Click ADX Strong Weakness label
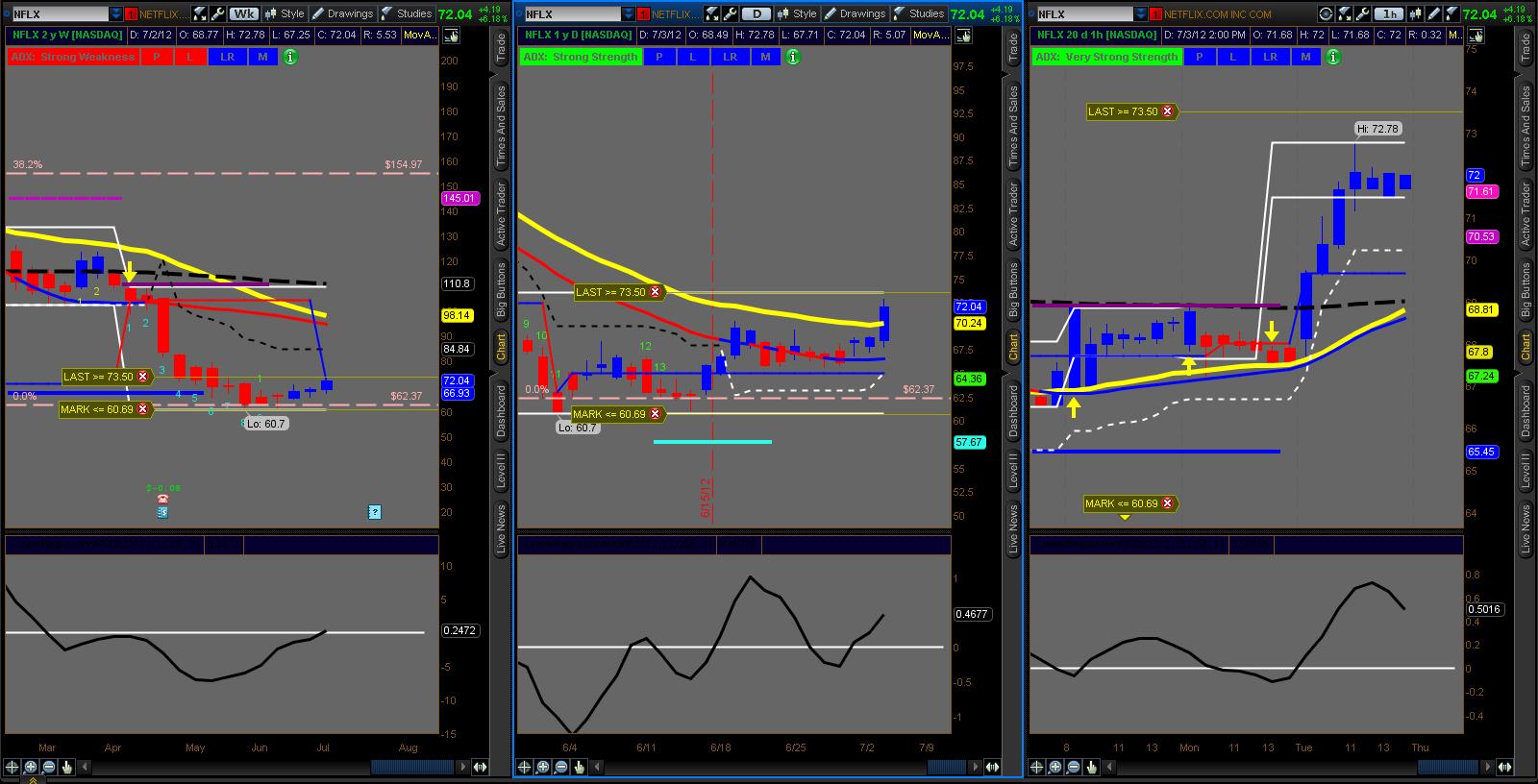 [73, 57]
